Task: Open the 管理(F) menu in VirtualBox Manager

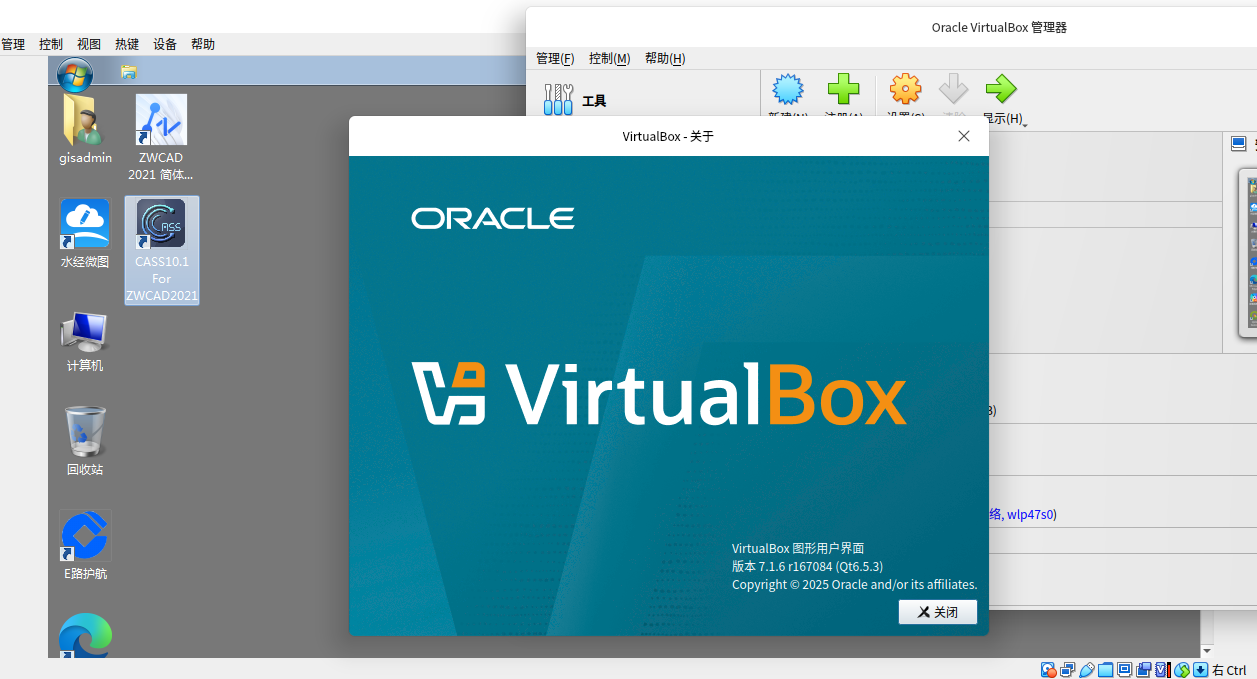Action: coord(555,58)
